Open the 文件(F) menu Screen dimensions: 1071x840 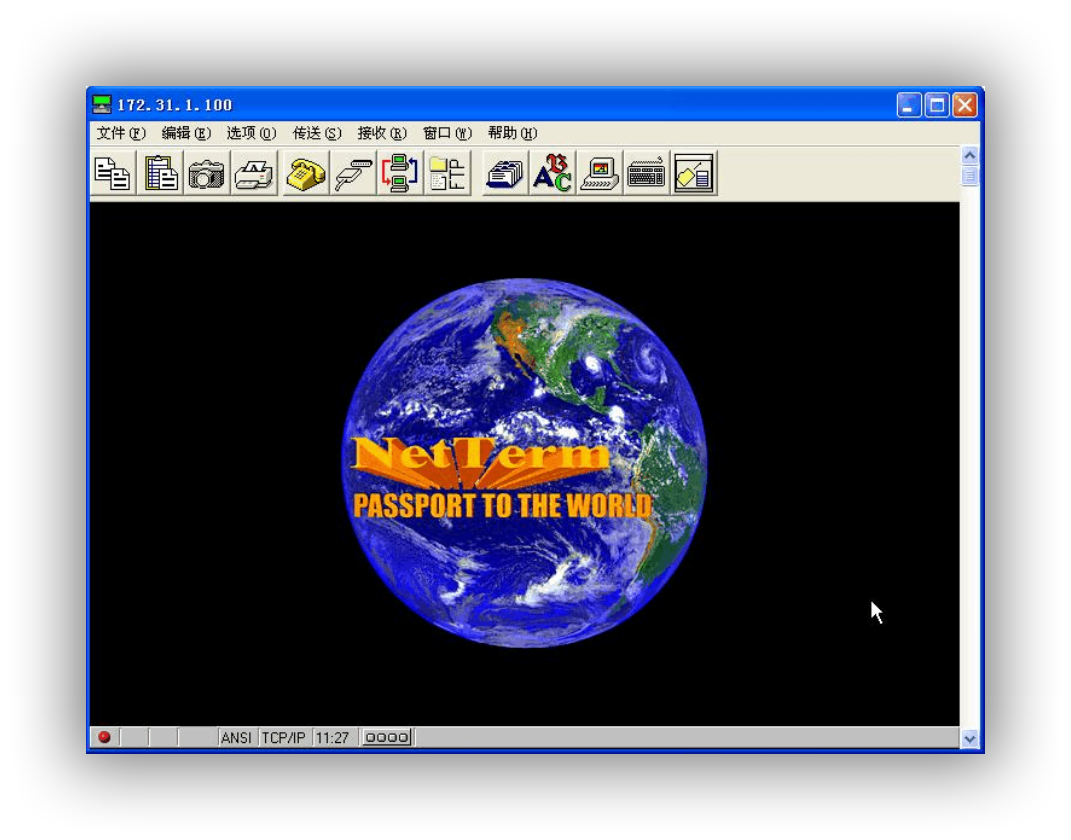point(121,133)
